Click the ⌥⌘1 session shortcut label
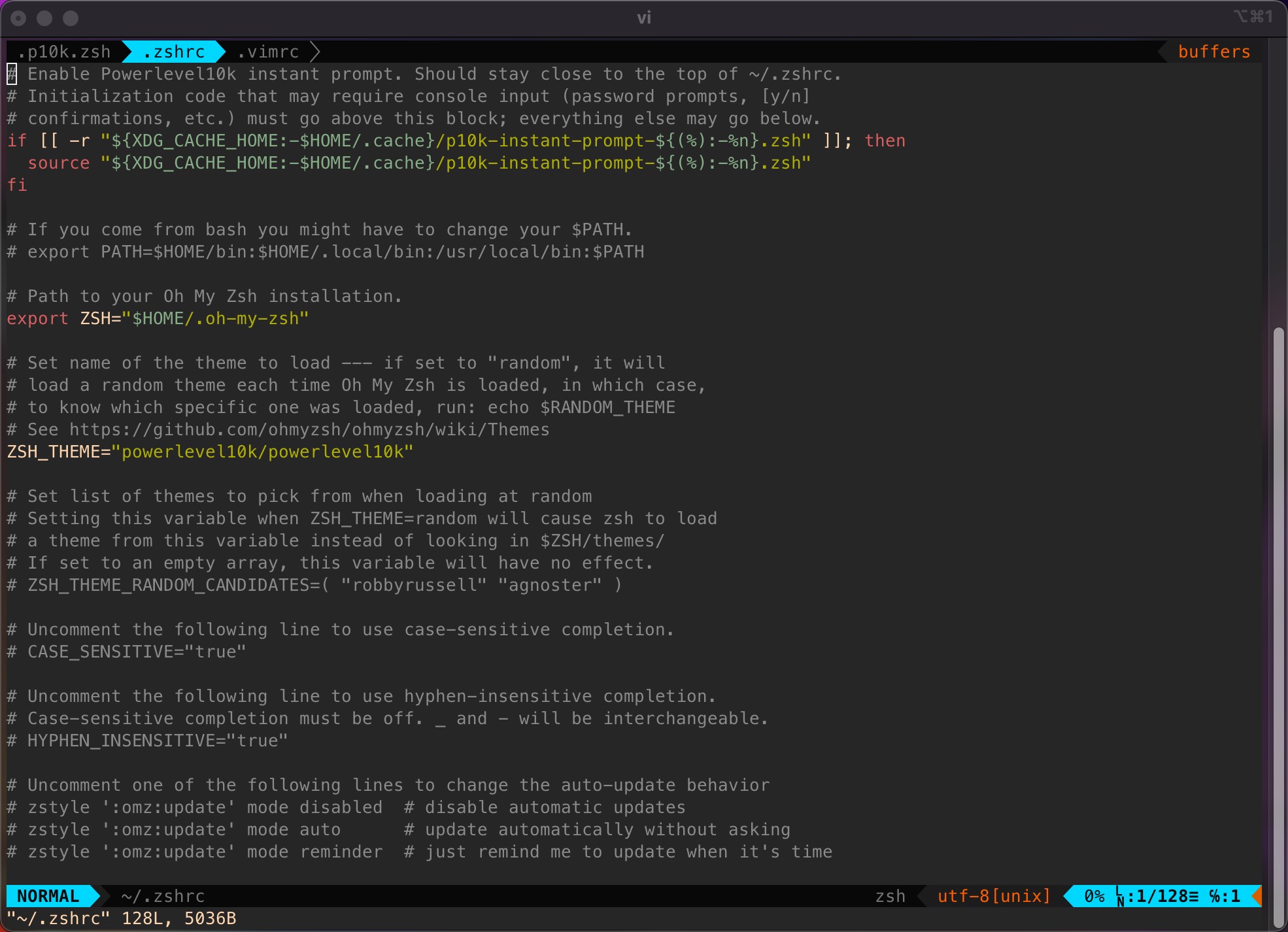1288x932 pixels. click(1253, 16)
